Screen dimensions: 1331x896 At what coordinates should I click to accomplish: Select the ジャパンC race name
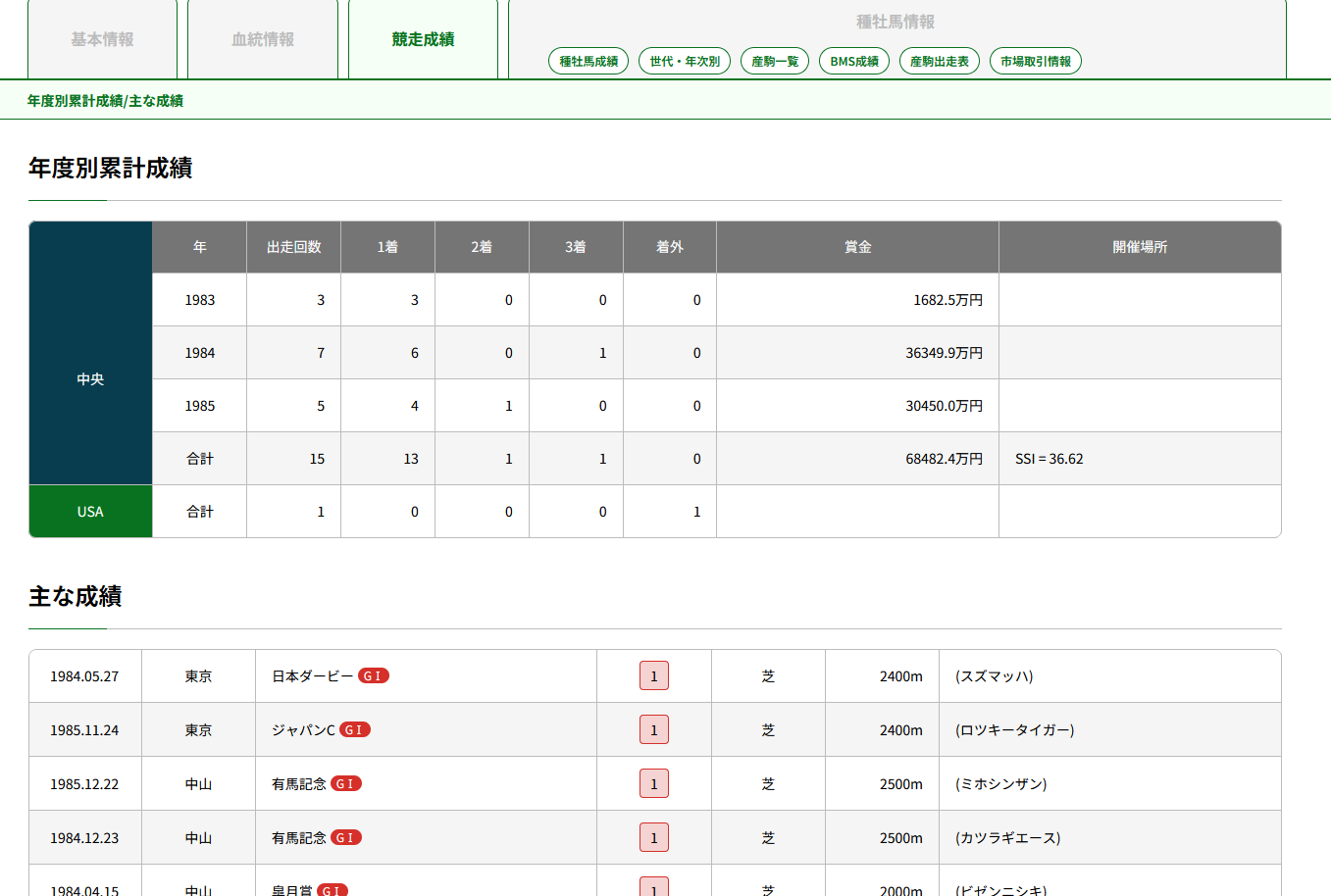point(303,730)
